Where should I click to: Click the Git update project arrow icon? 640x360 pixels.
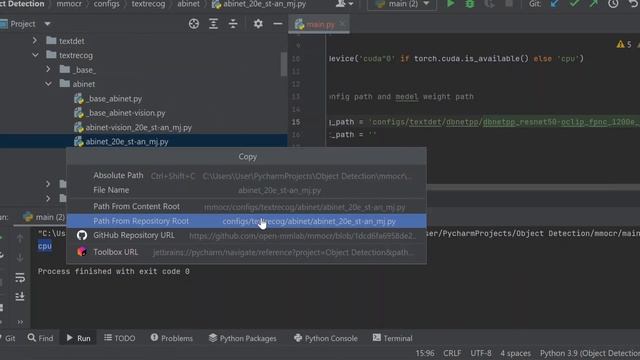point(555,4)
